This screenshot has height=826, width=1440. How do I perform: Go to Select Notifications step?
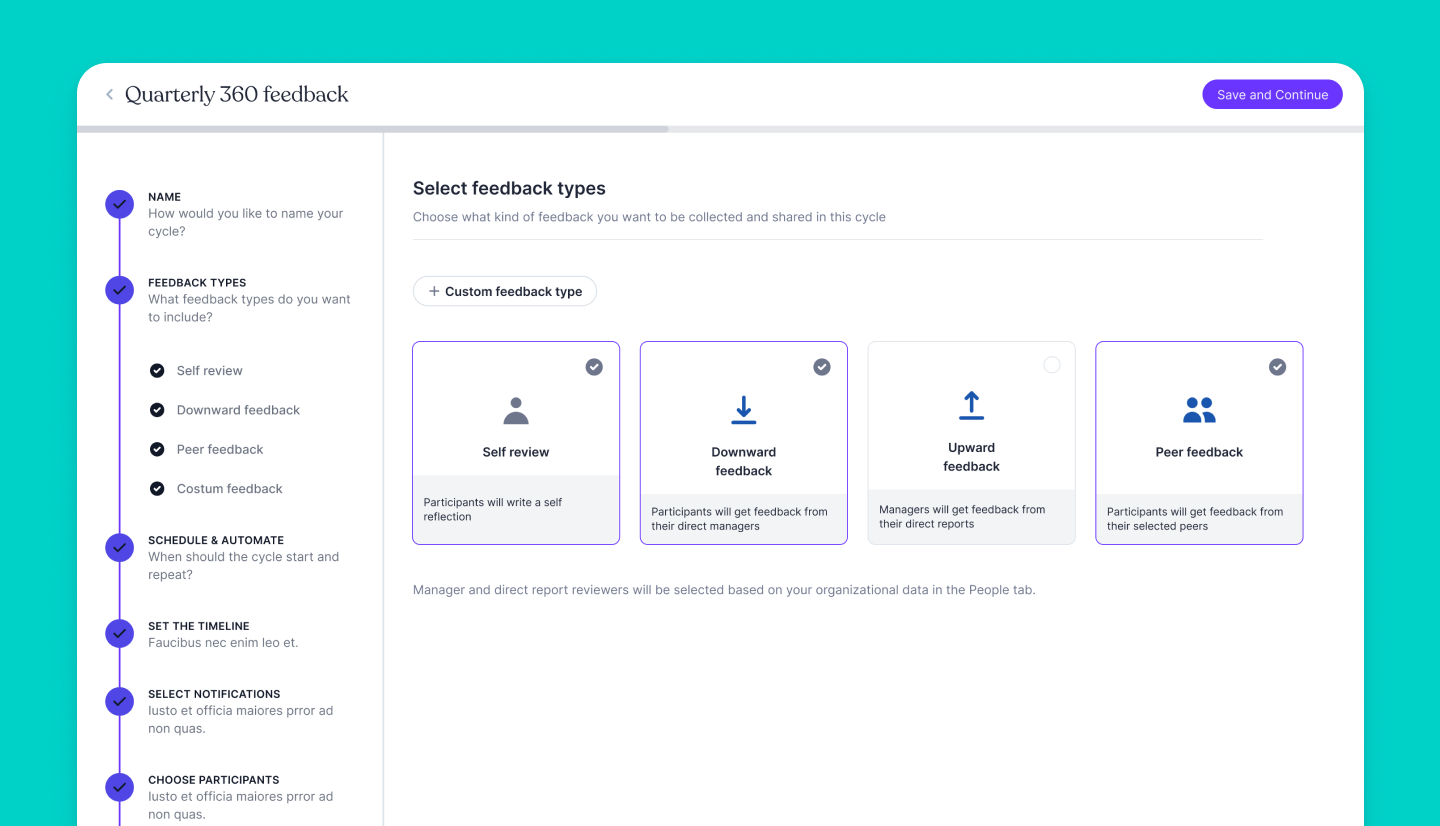tap(214, 694)
